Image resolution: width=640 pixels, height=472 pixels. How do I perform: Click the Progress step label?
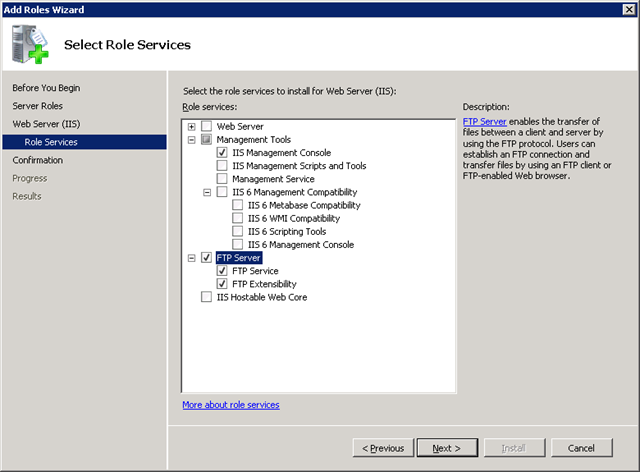click(x=30, y=178)
